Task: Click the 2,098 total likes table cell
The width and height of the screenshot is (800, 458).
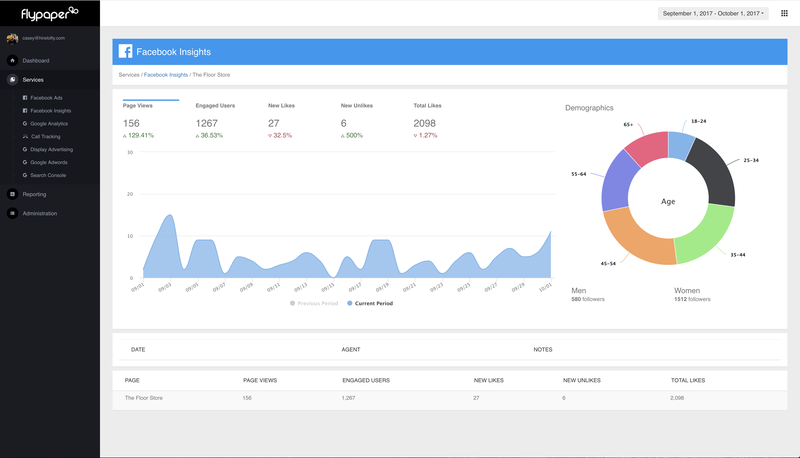Action: point(677,398)
